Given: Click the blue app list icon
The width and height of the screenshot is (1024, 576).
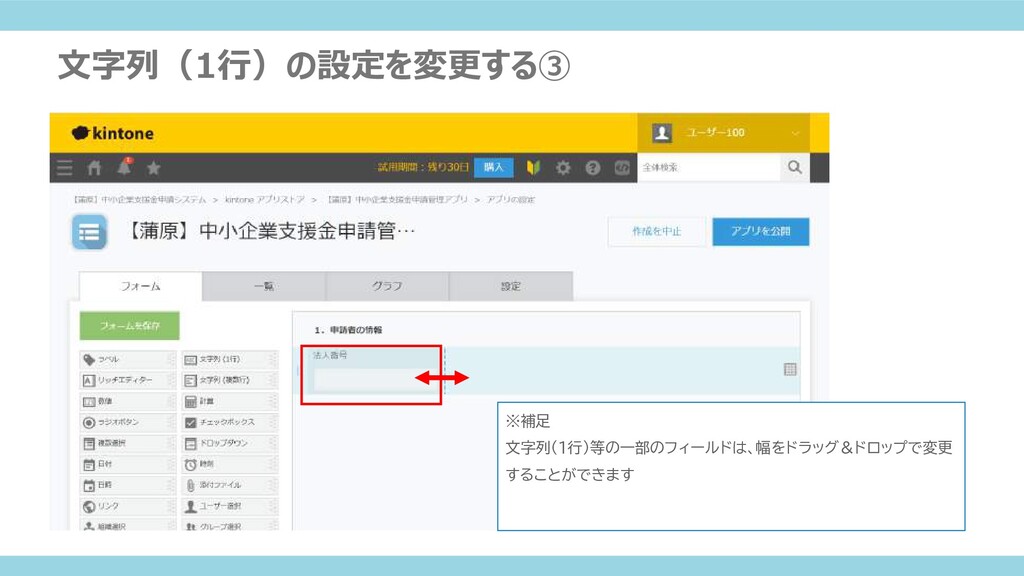Looking at the screenshot, I should (89, 232).
